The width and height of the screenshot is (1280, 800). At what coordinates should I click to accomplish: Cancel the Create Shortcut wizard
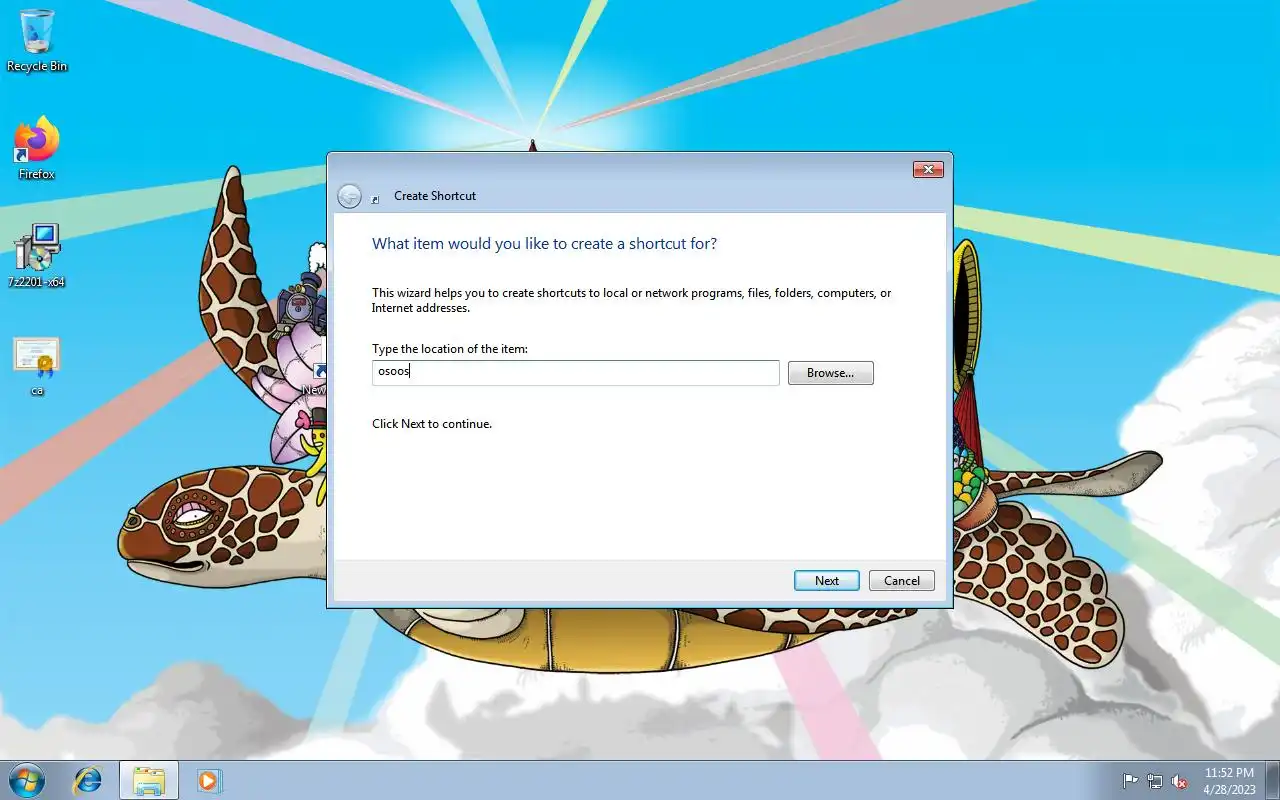901,580
